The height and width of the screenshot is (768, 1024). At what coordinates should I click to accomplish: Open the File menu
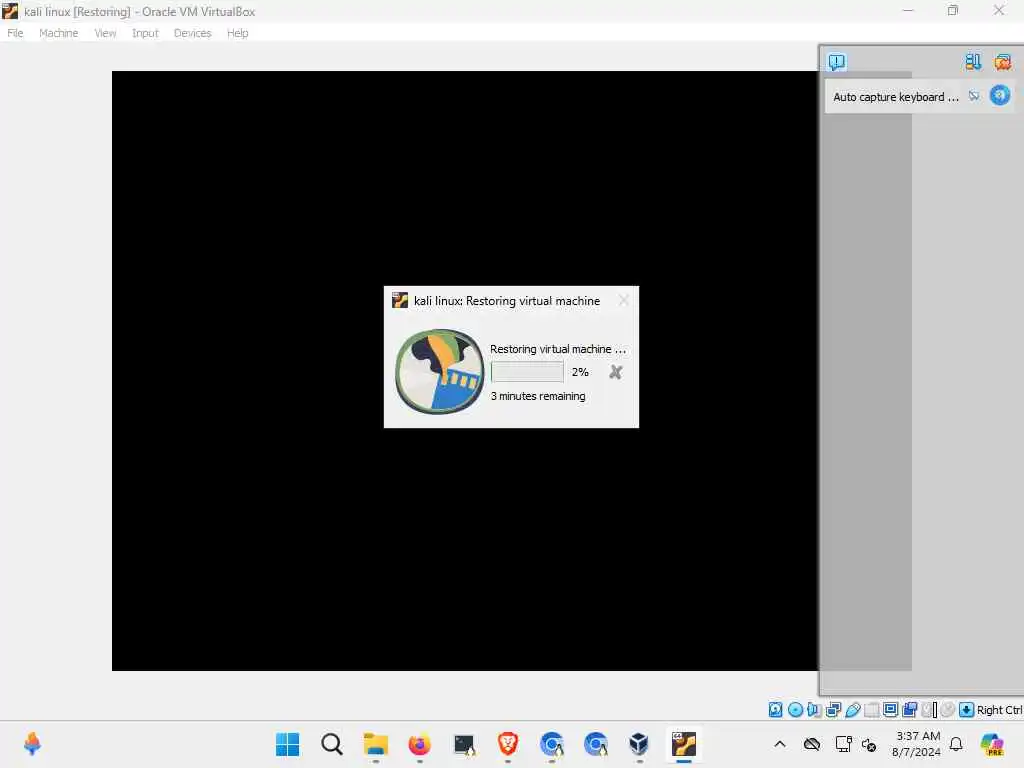pos(15,33)
